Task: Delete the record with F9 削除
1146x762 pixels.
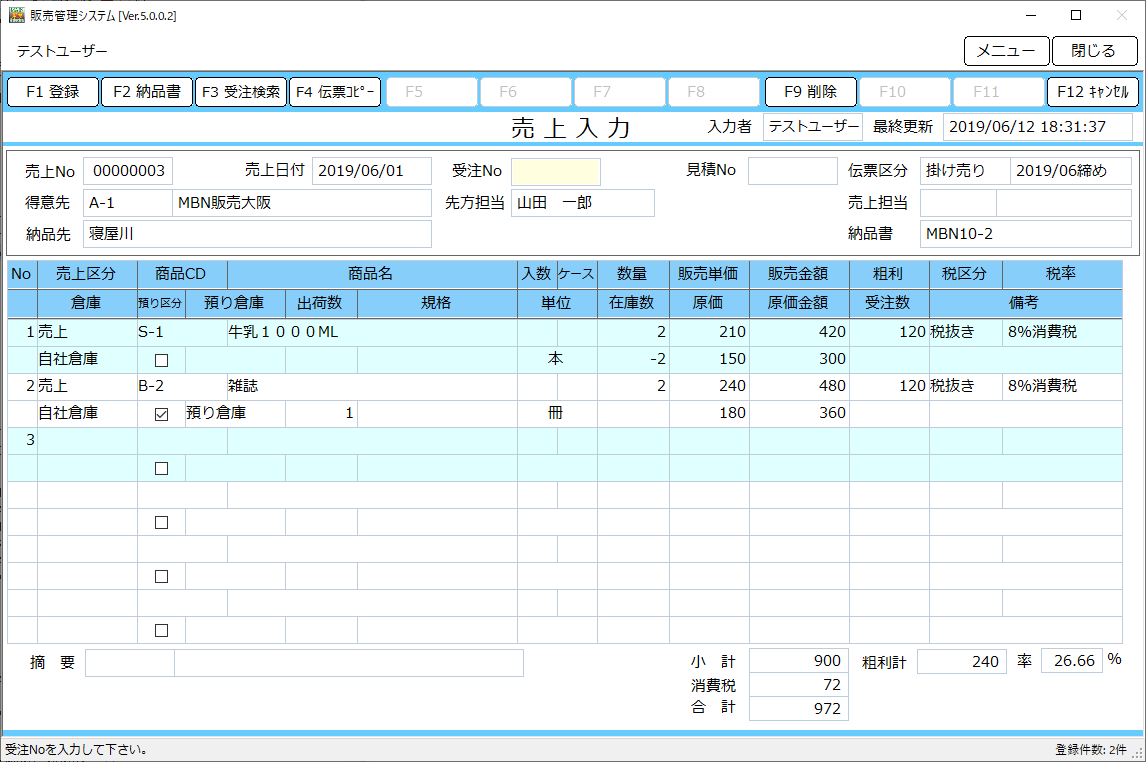Action: 811,92
